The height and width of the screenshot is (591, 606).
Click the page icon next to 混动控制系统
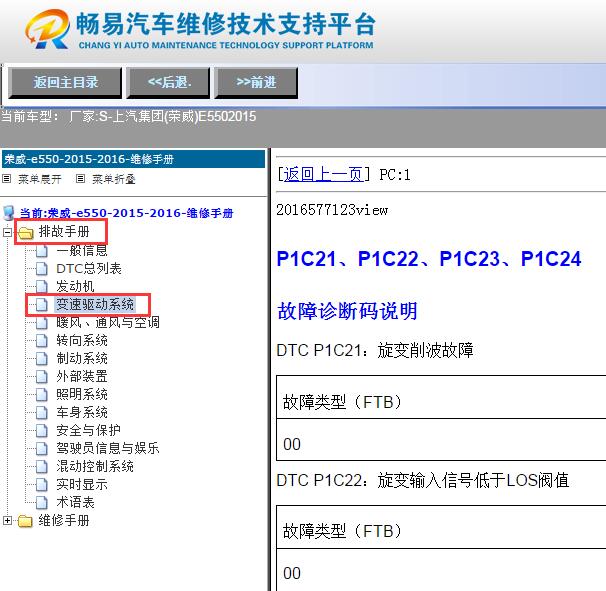tap(41, 466)
